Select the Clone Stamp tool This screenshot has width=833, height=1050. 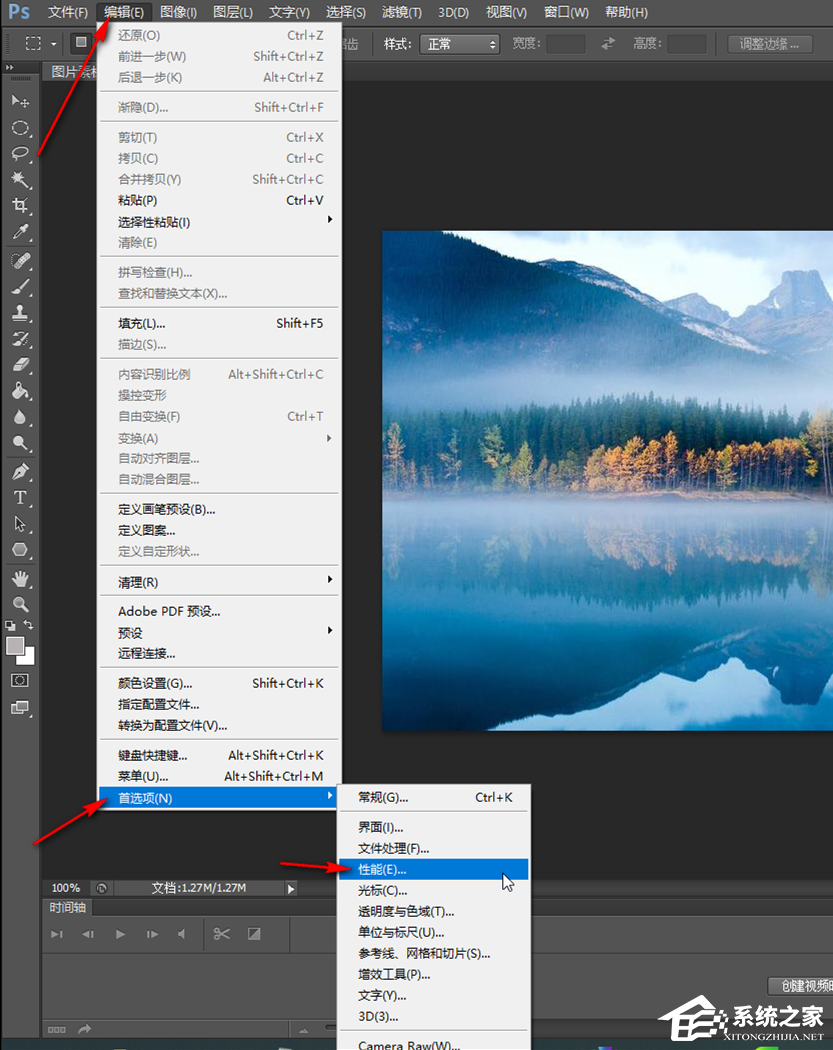(x=20, y=313)
